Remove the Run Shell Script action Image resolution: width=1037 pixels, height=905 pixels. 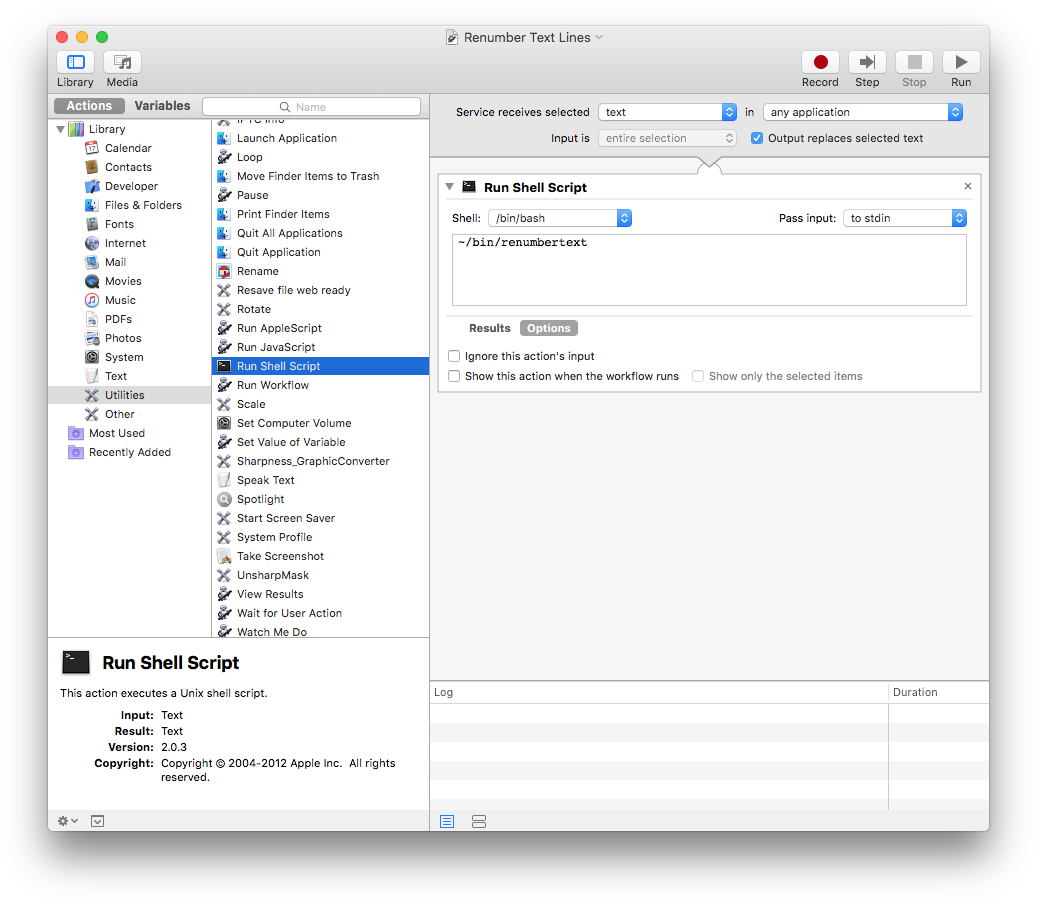(x=967, y=187)
